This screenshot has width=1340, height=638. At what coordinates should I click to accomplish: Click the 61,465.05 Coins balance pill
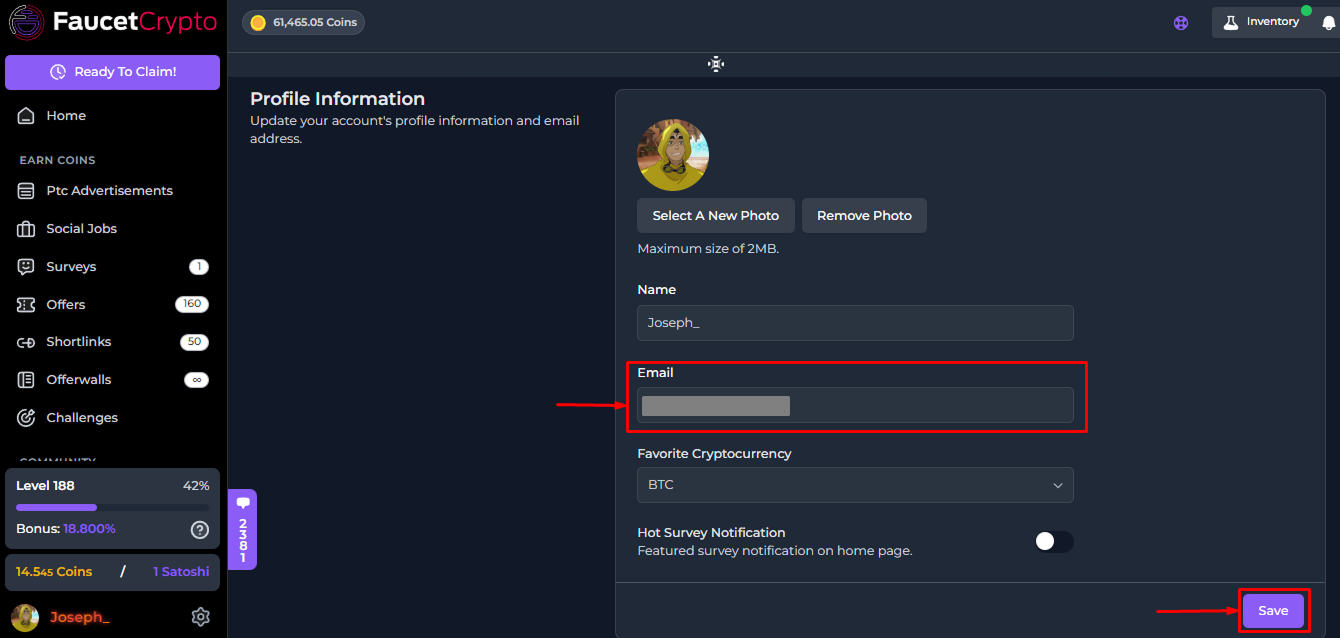click(303, 22)
